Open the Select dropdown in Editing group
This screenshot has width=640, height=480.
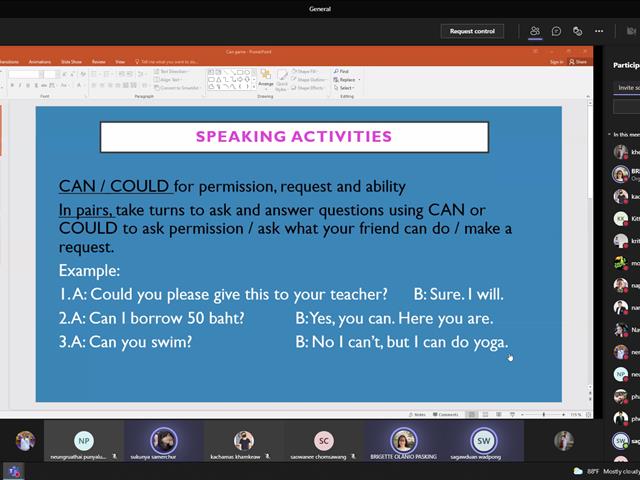[x=344, y=88]
